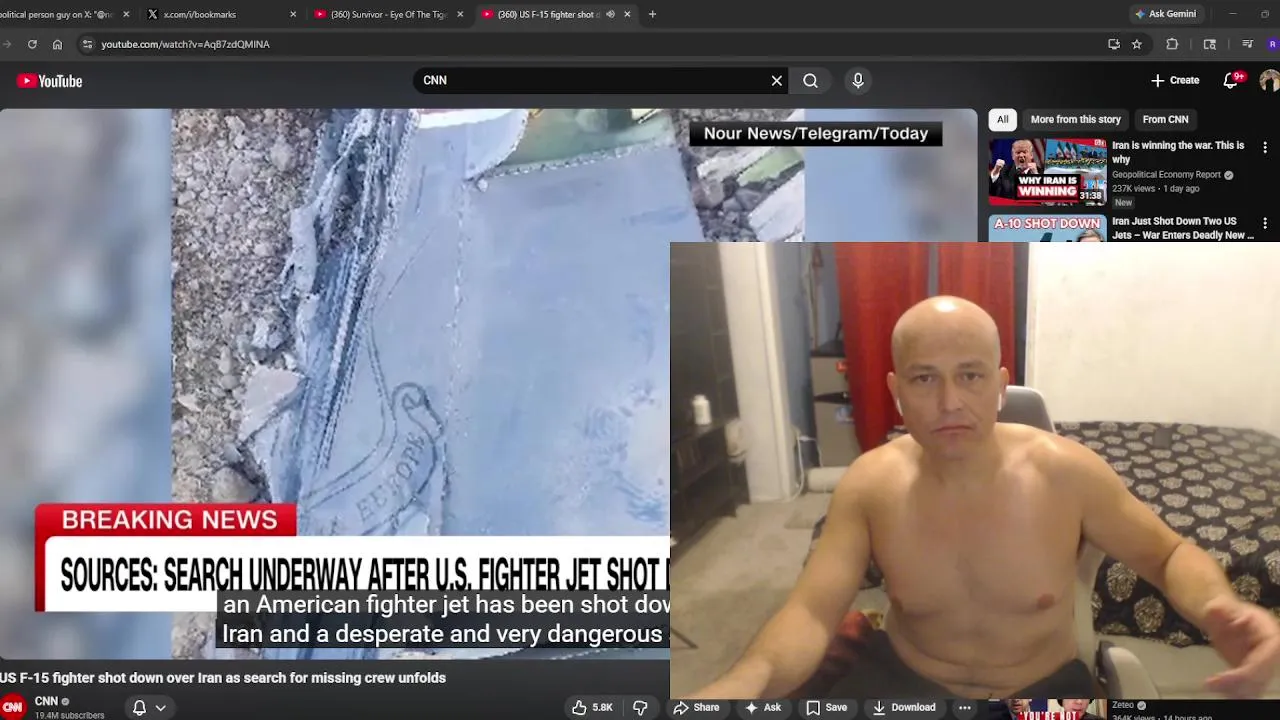Viewport: 1280px width, 720px height.
Task: Click the video title text
Action: [223, 678]
